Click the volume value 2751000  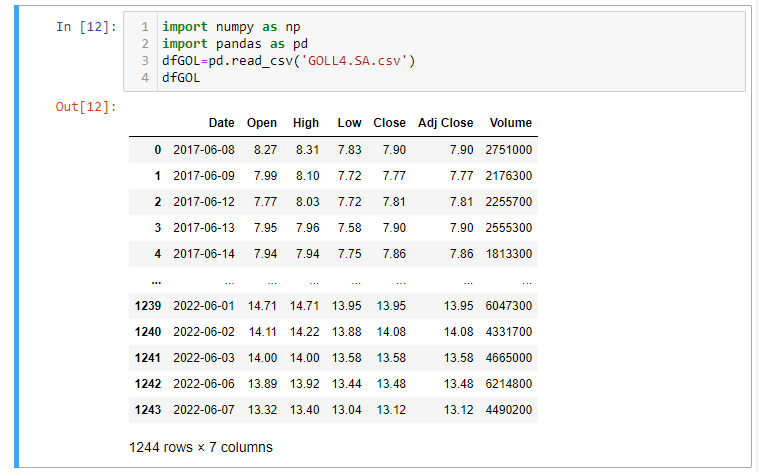[508, 150]
